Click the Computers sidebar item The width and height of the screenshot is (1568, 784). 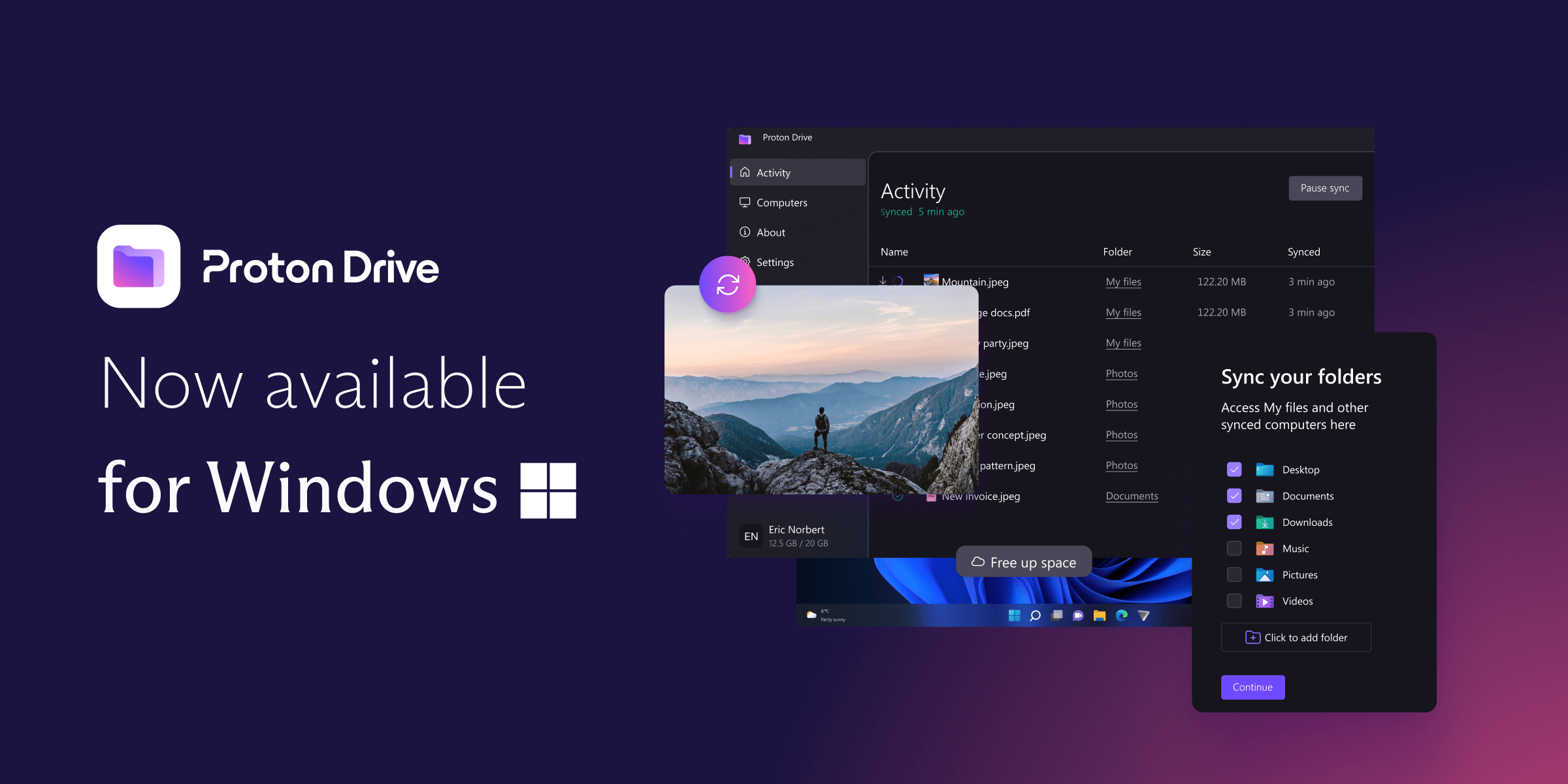click(x=784, y=202)
